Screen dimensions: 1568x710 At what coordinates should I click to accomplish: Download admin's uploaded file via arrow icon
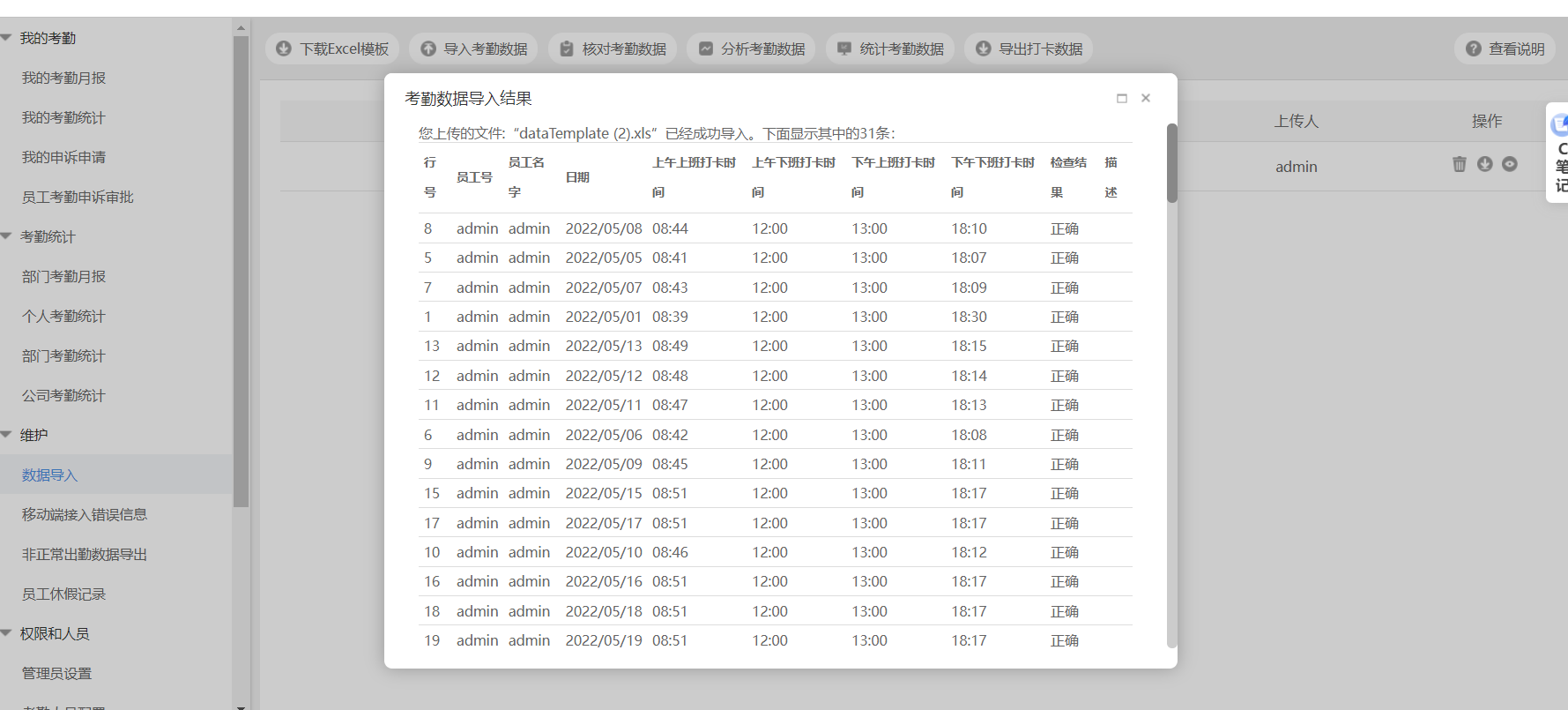1485,164
